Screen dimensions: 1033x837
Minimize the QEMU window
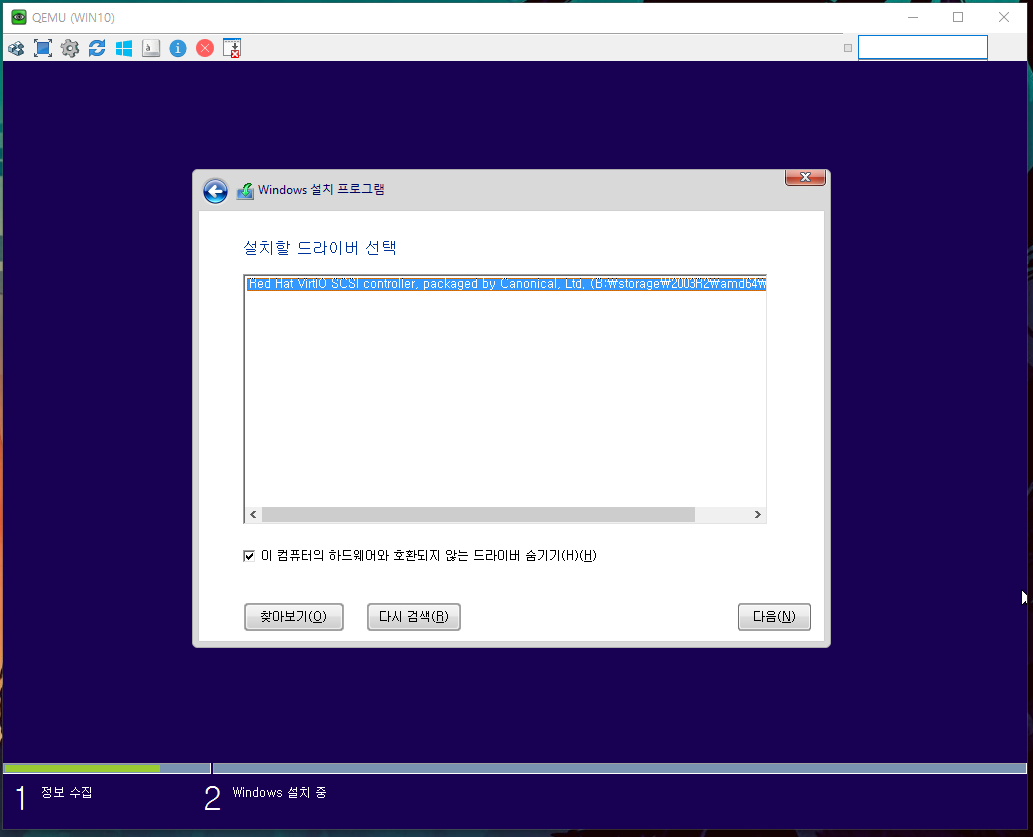point(913,17)
